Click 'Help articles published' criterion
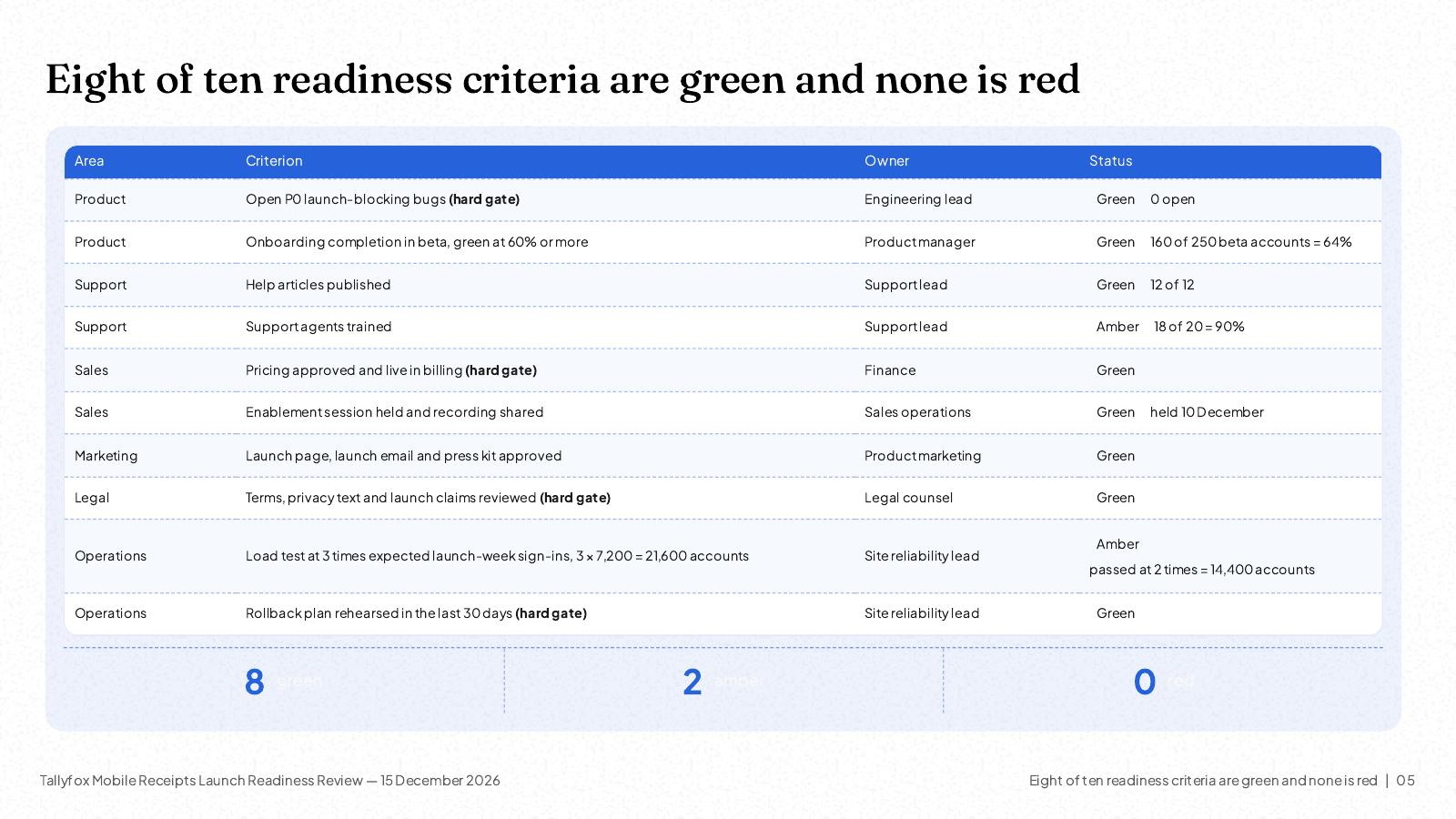 pos(318,285)
